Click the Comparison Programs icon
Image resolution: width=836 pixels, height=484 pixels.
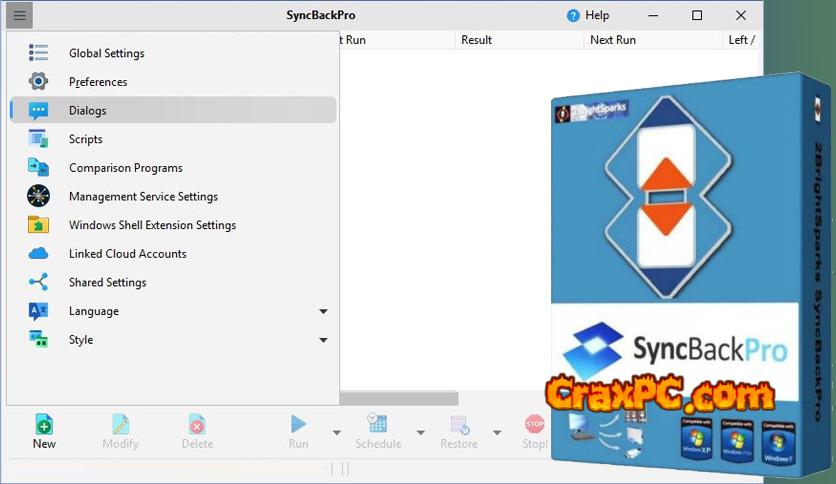point(38,168)
